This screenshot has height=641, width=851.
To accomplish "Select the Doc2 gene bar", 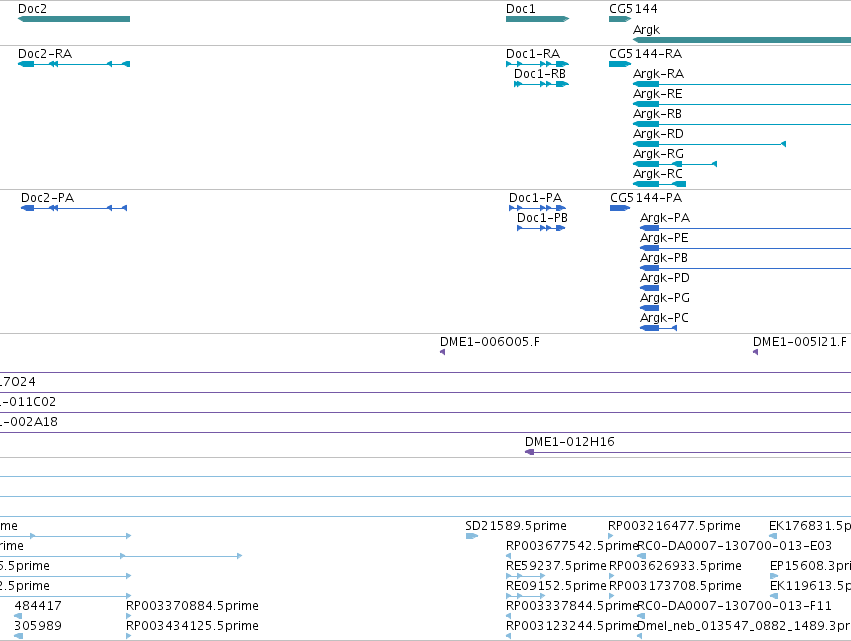I will [x=74, y=19].
